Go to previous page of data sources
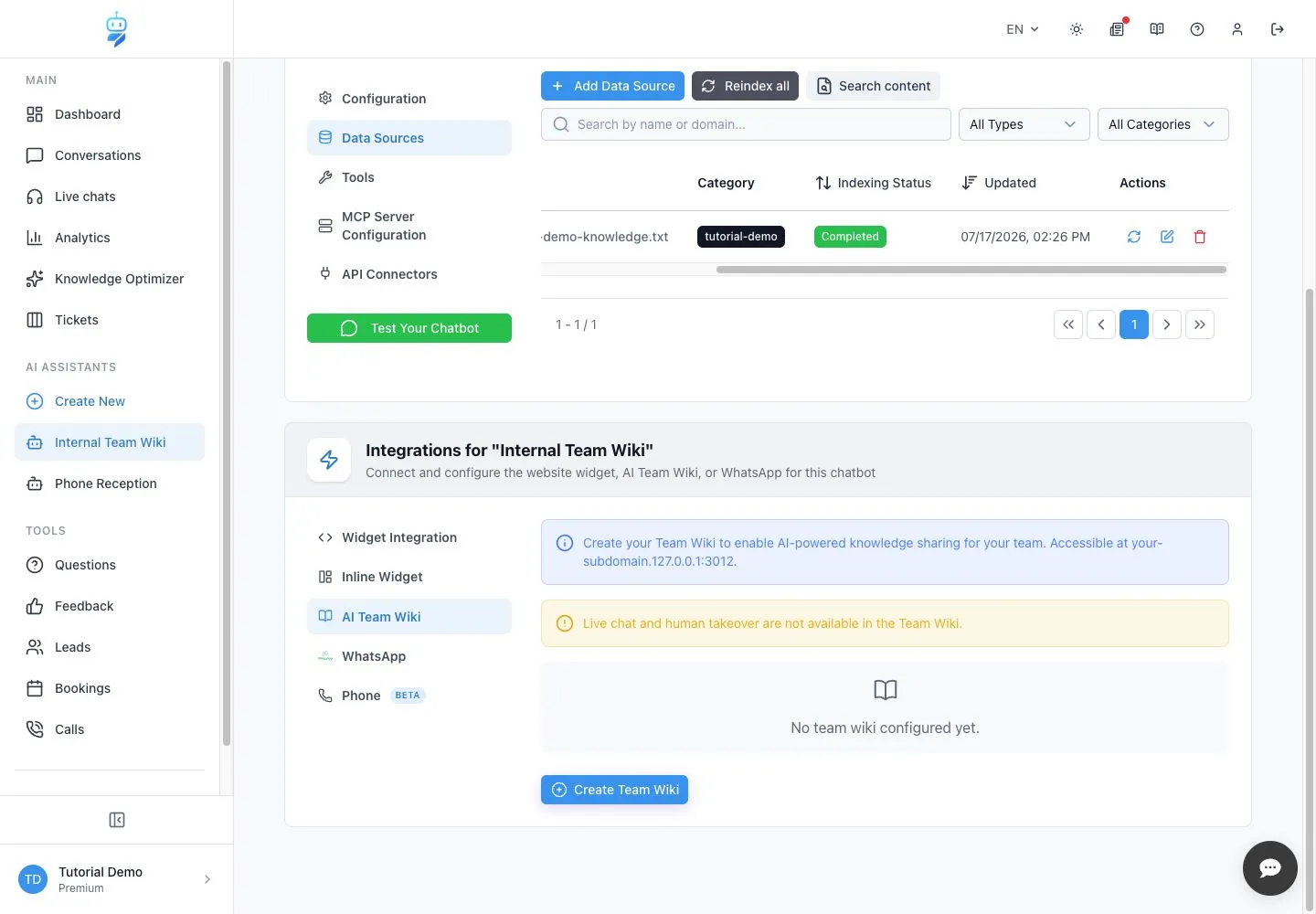Viewport: 1316px width, 914px height. (x=1101, y=324)
